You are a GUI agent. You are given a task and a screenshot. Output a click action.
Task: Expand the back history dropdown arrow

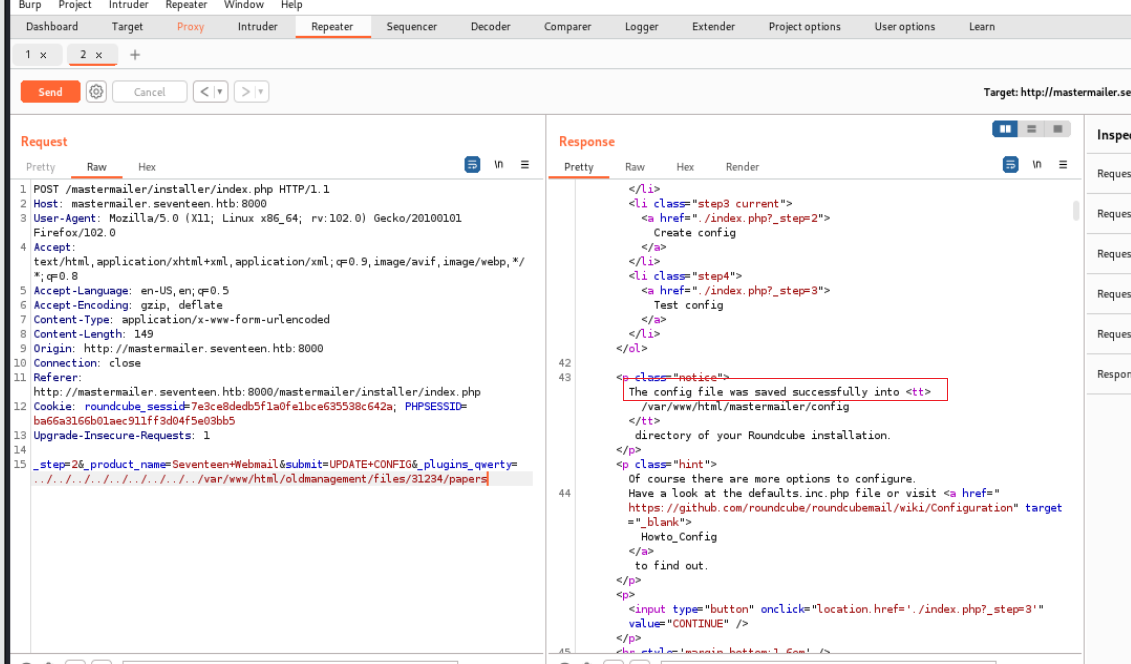click(x=219, y=92)
